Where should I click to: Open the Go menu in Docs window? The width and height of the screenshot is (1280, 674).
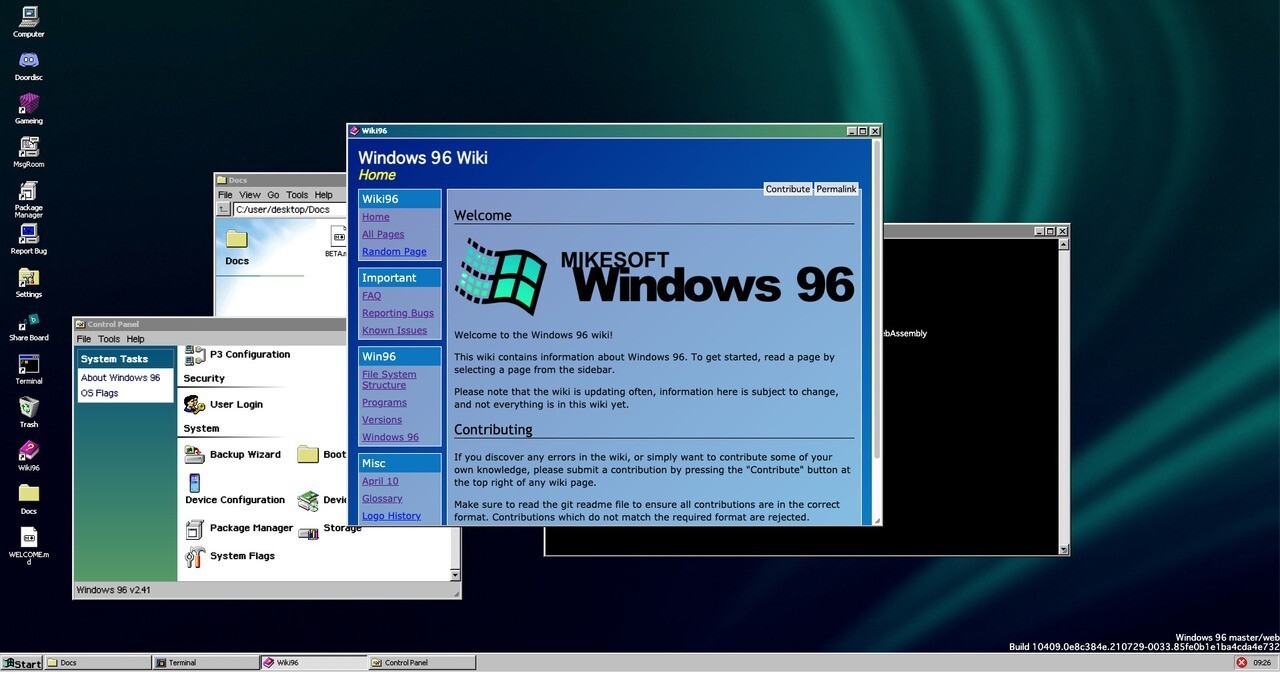(x=273, y=195)
